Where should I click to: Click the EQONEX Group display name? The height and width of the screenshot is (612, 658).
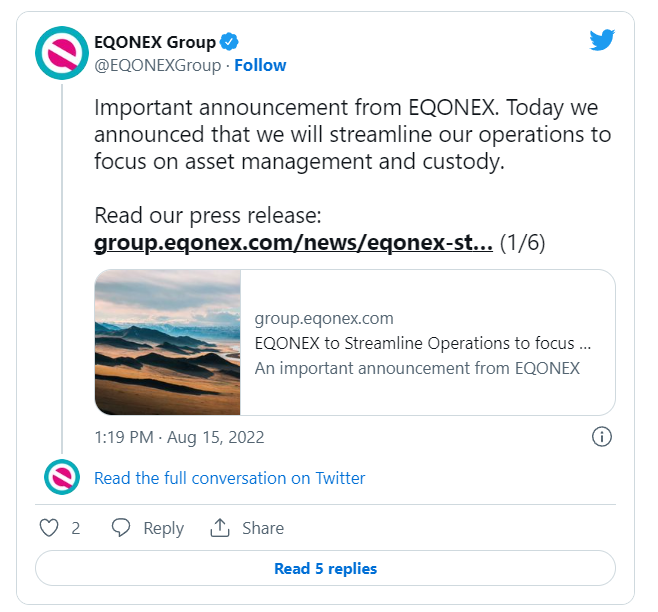pos(155,42)
